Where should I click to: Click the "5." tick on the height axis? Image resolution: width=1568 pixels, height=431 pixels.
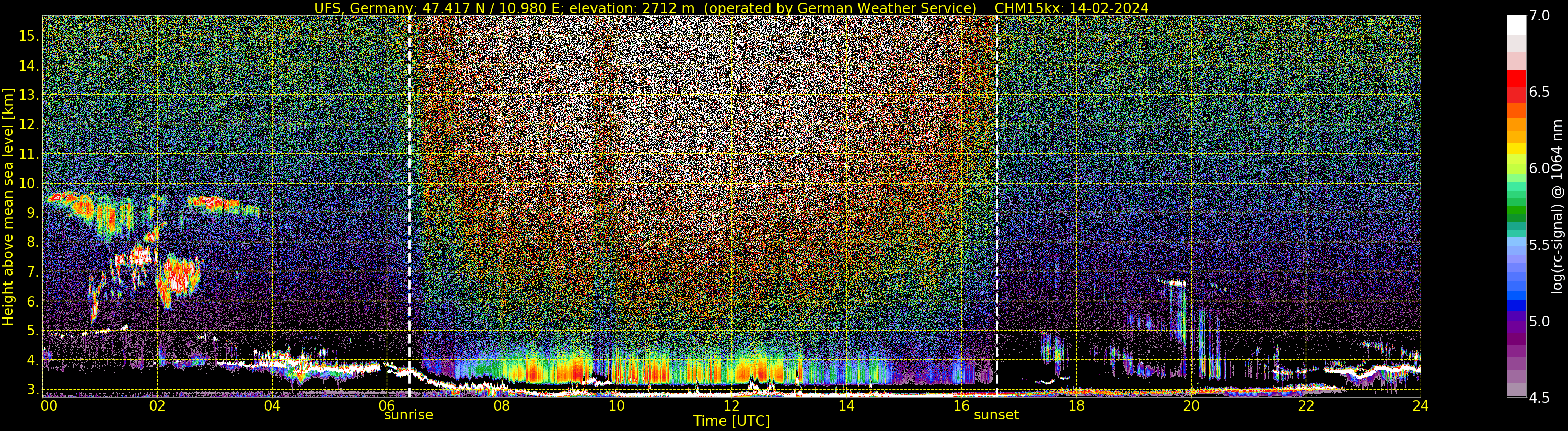coord(32,331)
